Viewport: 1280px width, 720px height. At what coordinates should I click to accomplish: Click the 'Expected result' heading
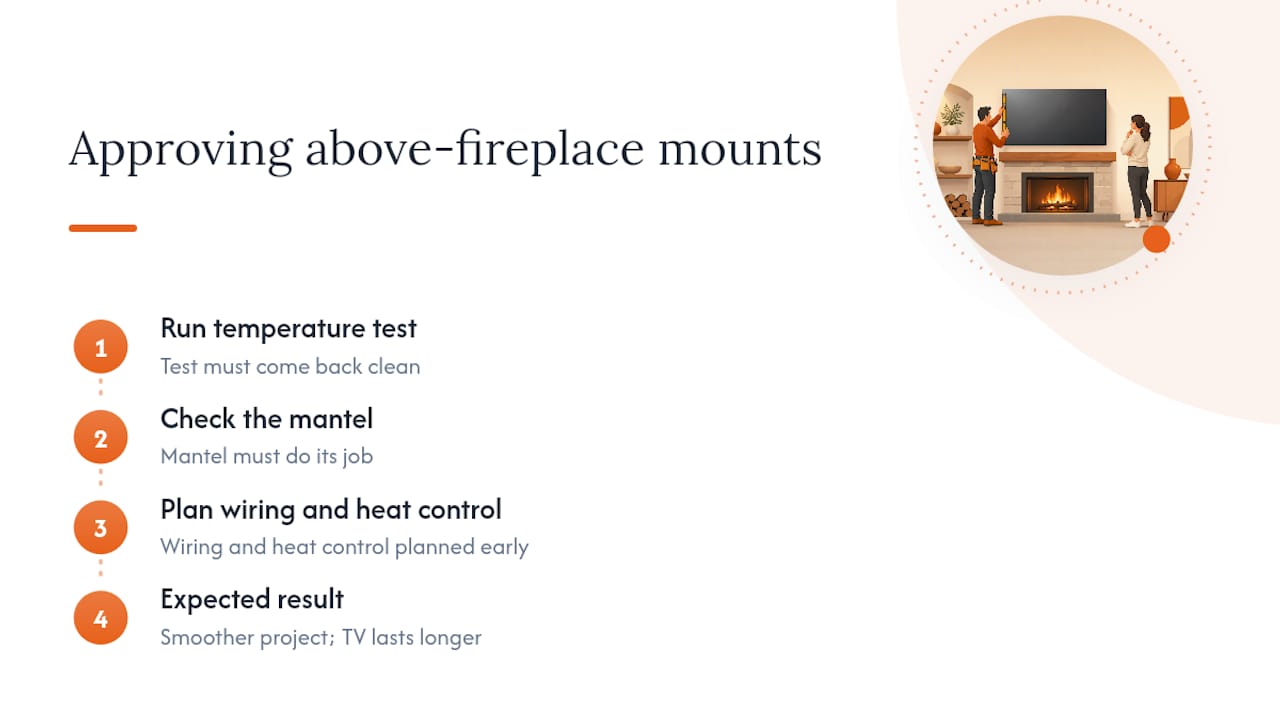[252, 599]
